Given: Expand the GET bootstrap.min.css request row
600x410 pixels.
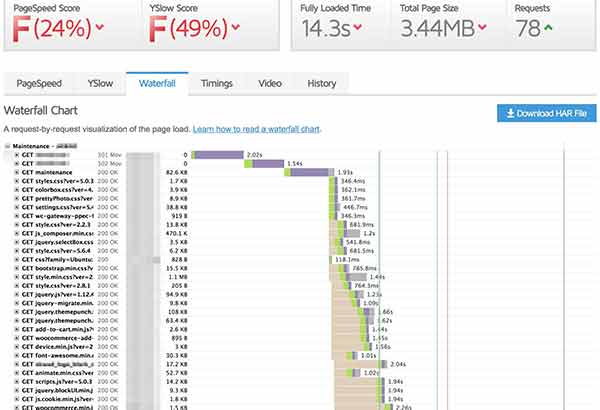Looking at the screenshot, I should (x=17, y=268).
